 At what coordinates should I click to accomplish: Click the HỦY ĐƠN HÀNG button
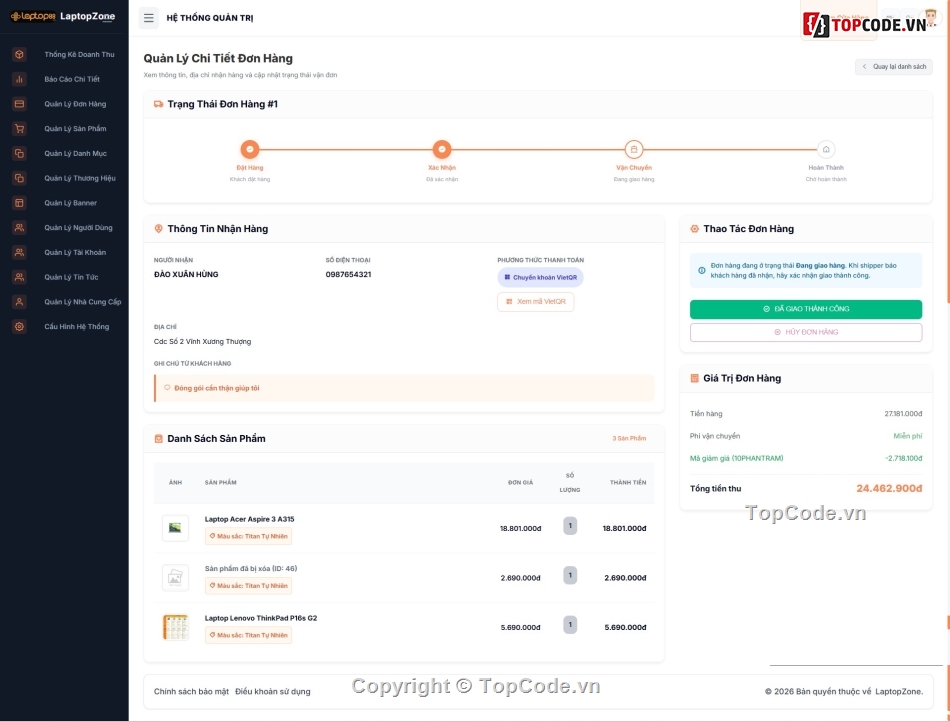806,332
